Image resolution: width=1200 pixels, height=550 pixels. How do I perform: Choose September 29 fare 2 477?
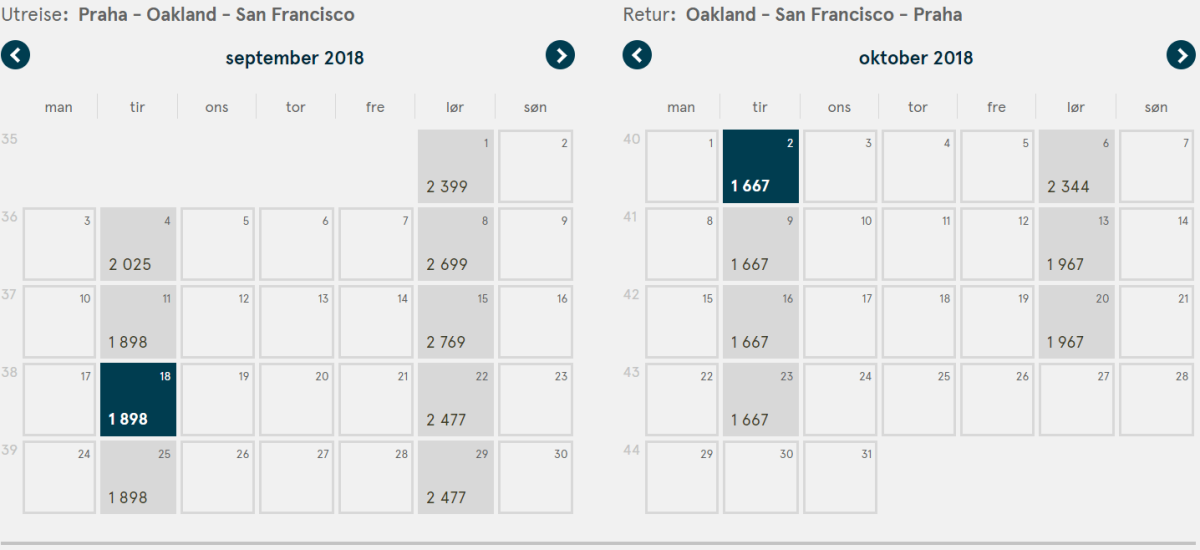(x=455, y=478)
